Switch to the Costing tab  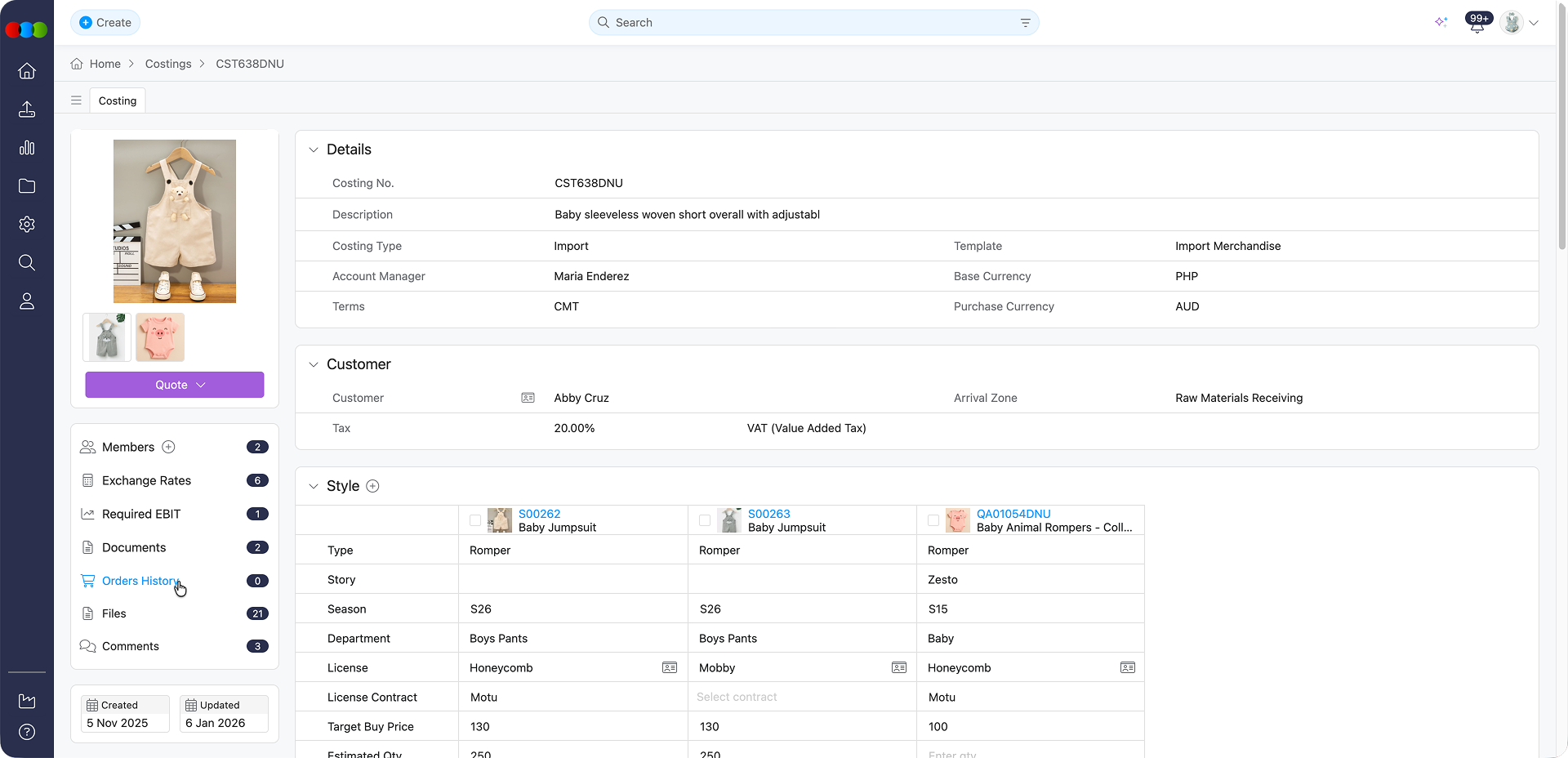(x=118, y=100)
